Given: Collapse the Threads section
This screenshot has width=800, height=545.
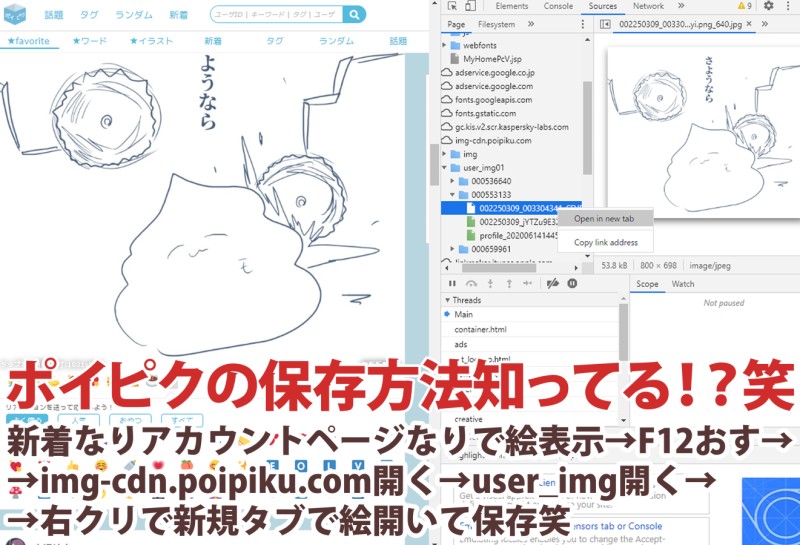Looking at the screenshot, I should pos(447,300).
